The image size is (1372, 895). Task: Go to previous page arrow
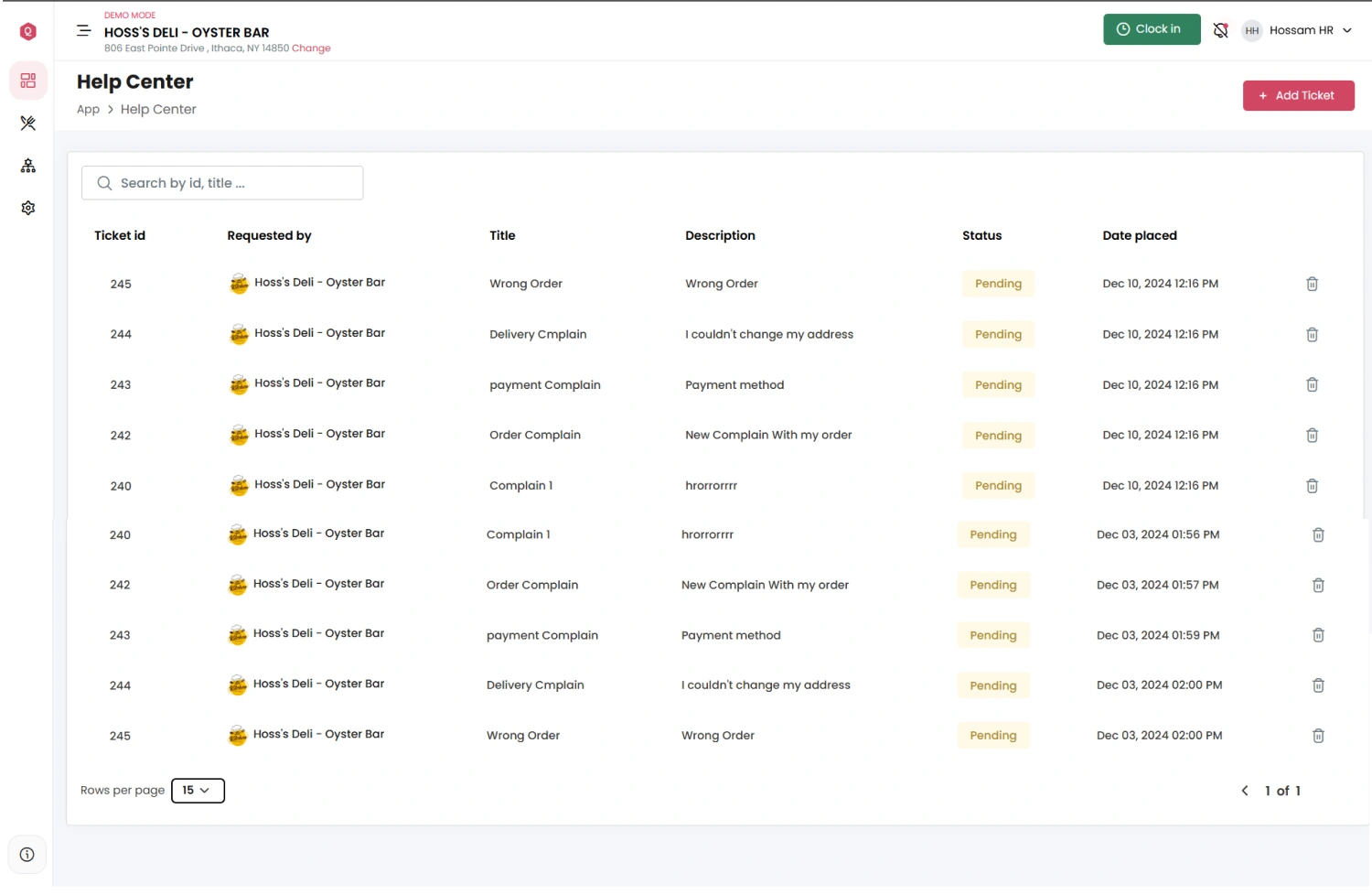pos(1245,791)
